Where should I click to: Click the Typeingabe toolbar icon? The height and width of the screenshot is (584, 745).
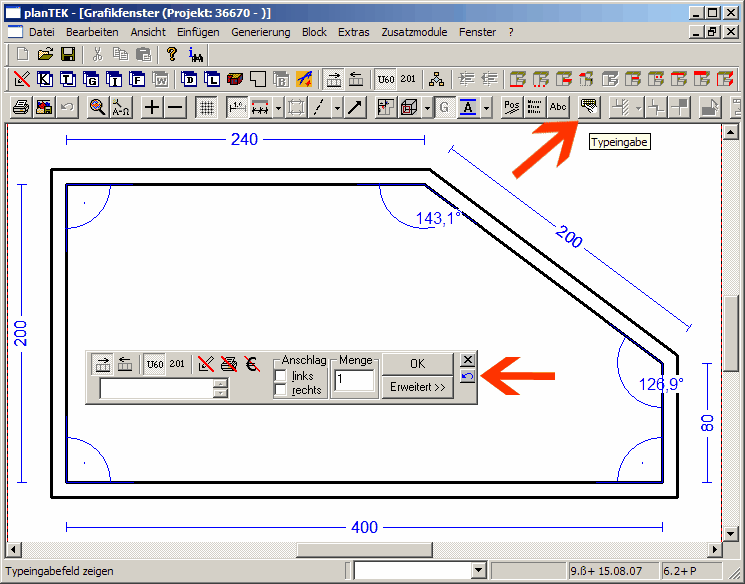pos(588,107)
